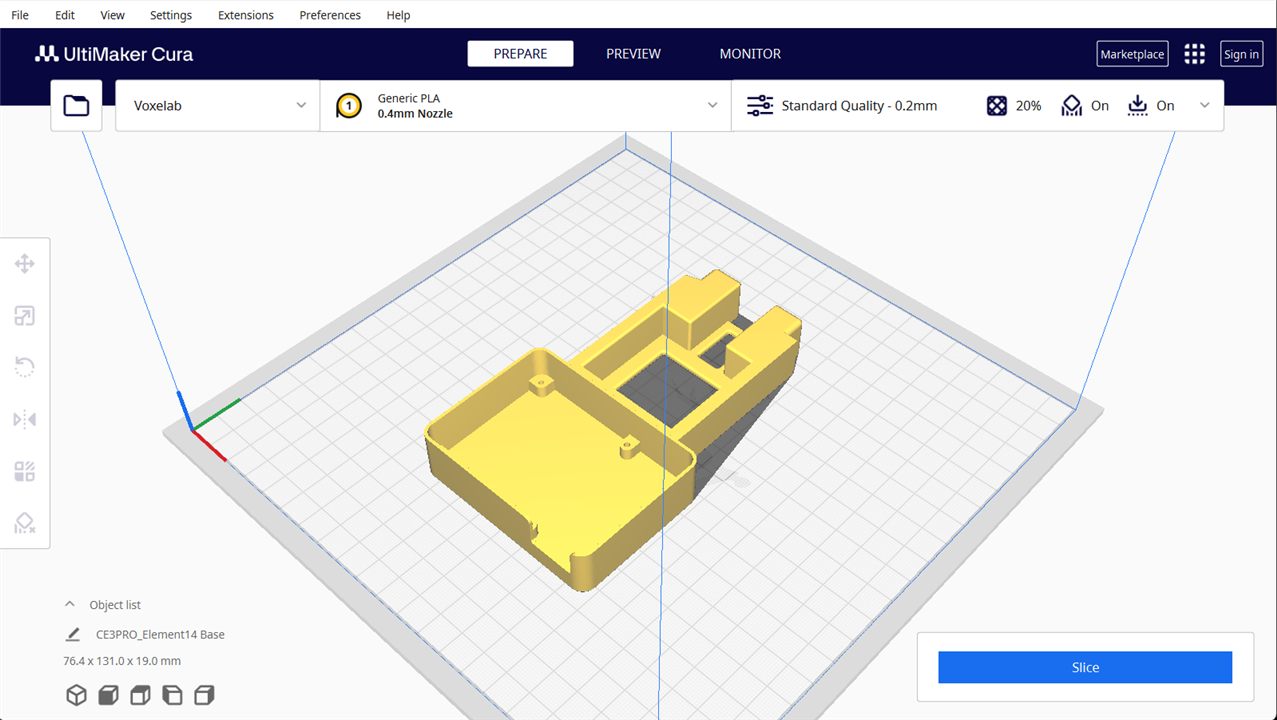Open the View menu

pyautogui.click(x=113, y=15)
